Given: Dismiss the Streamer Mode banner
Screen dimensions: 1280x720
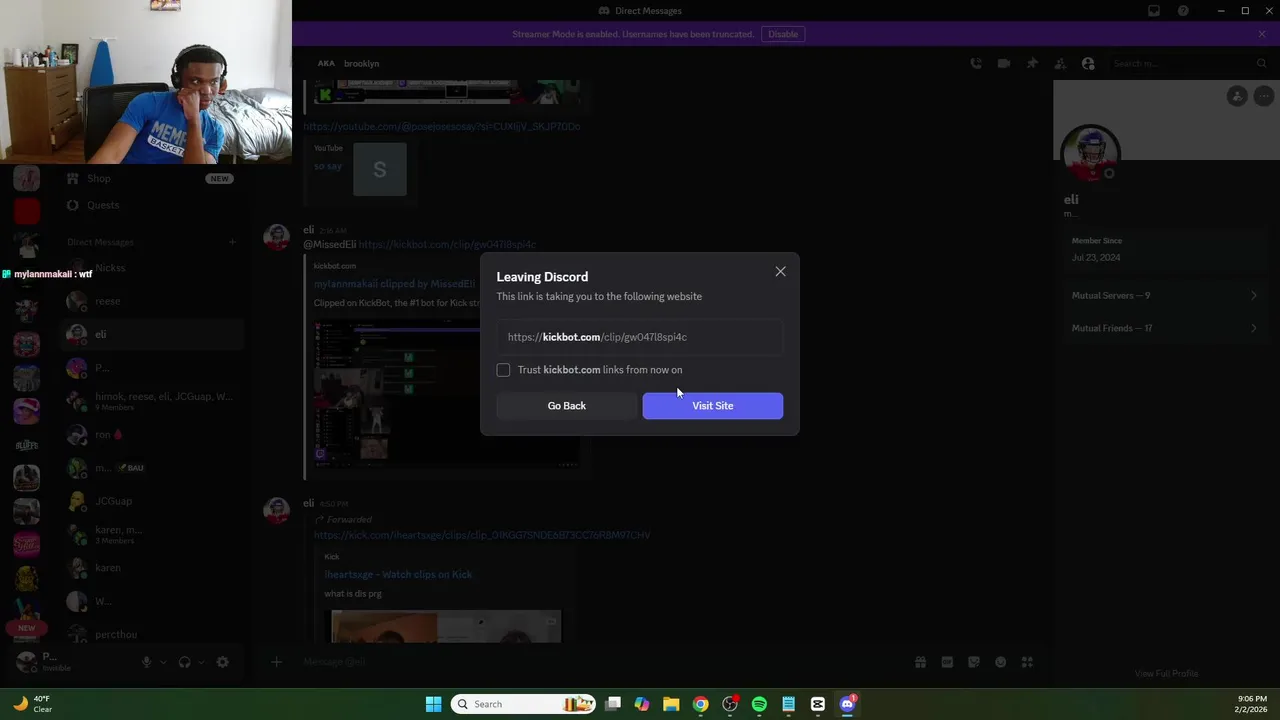Looking at the screenshot, I should click(x=1262, y=34).
